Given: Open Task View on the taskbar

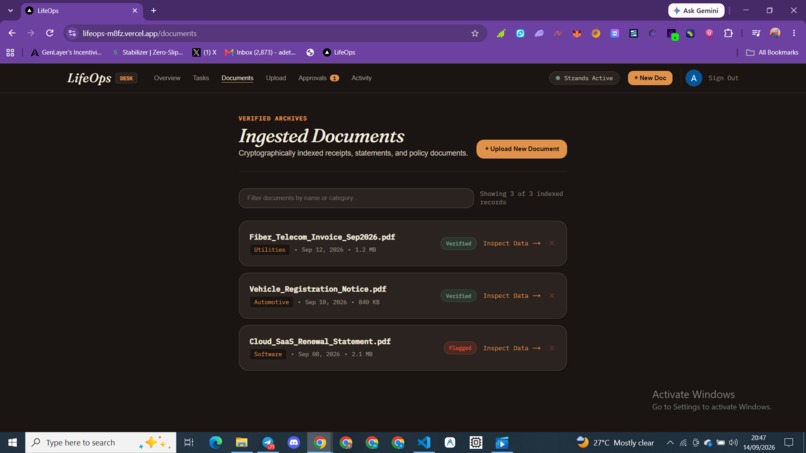Looking at the screenshot, I should tap(189, 442).
